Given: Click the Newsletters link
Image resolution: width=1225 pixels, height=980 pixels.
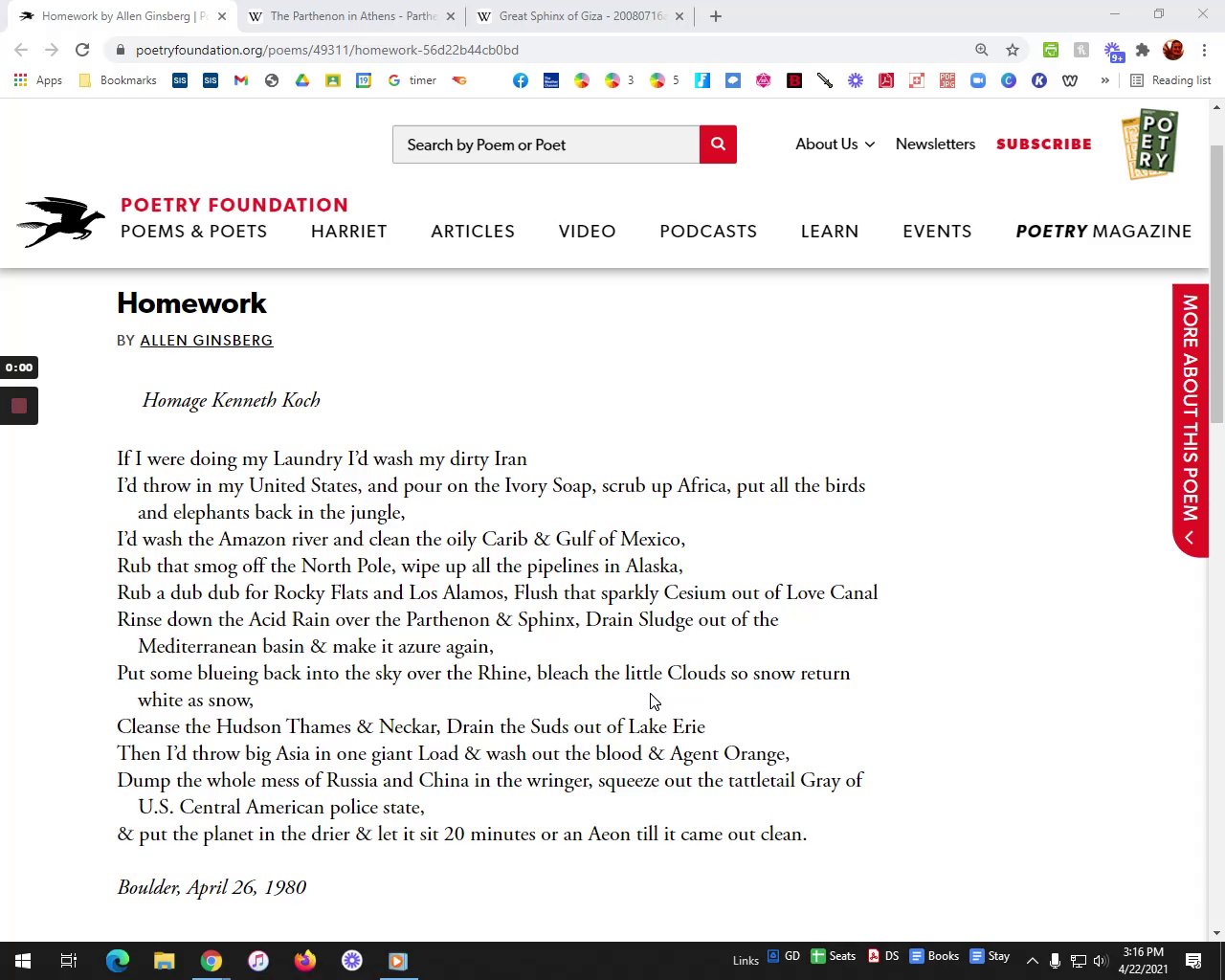Looking at the screenshot, I should 935,144.
